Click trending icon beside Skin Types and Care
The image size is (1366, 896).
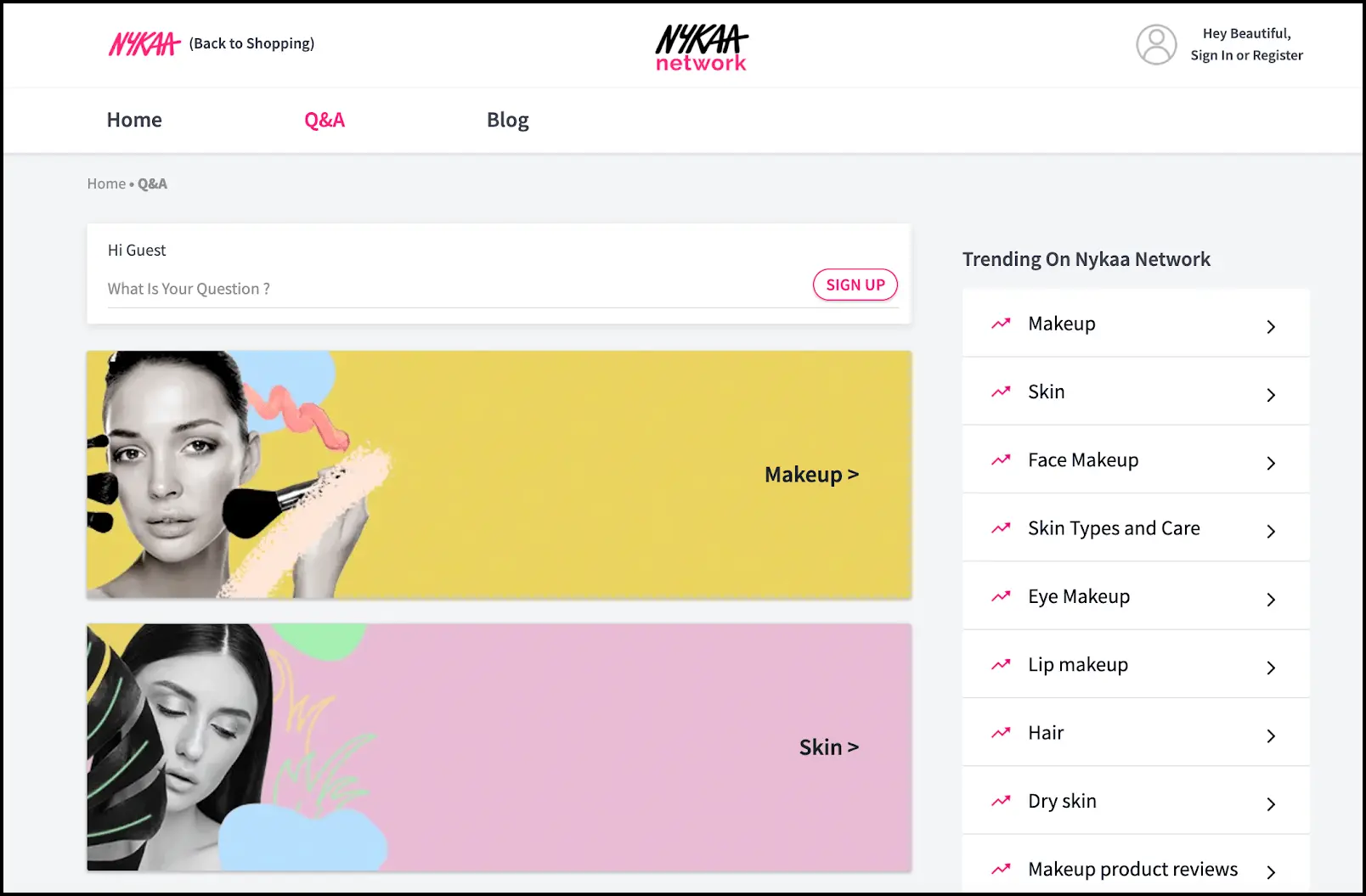click(x=1001, y=528)
